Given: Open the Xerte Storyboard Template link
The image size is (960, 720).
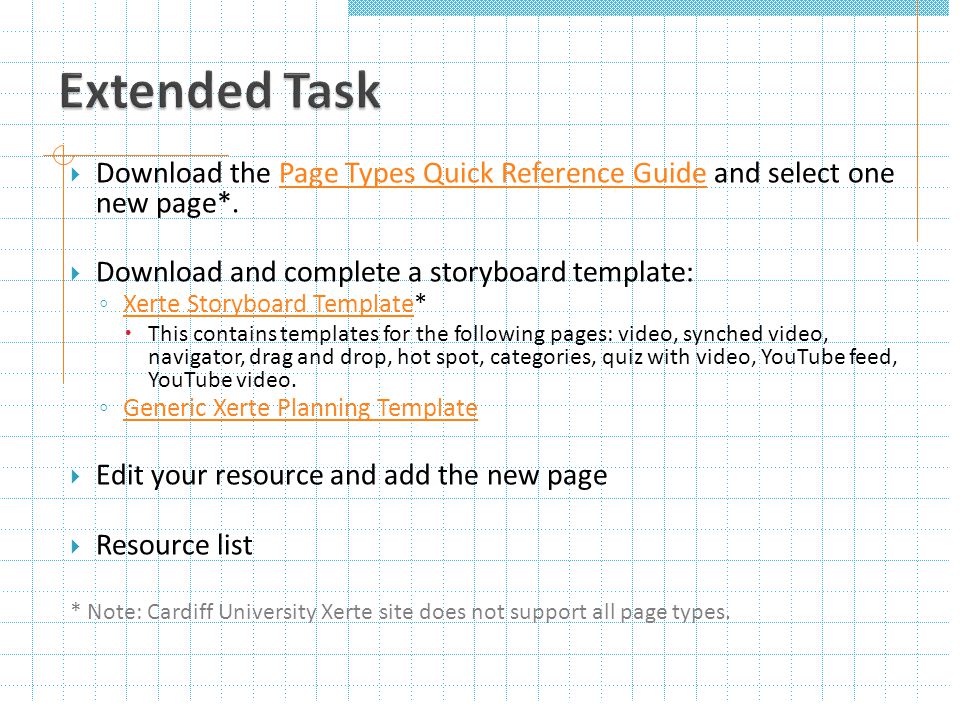Looking at the screenshot, I should [268, 304].
